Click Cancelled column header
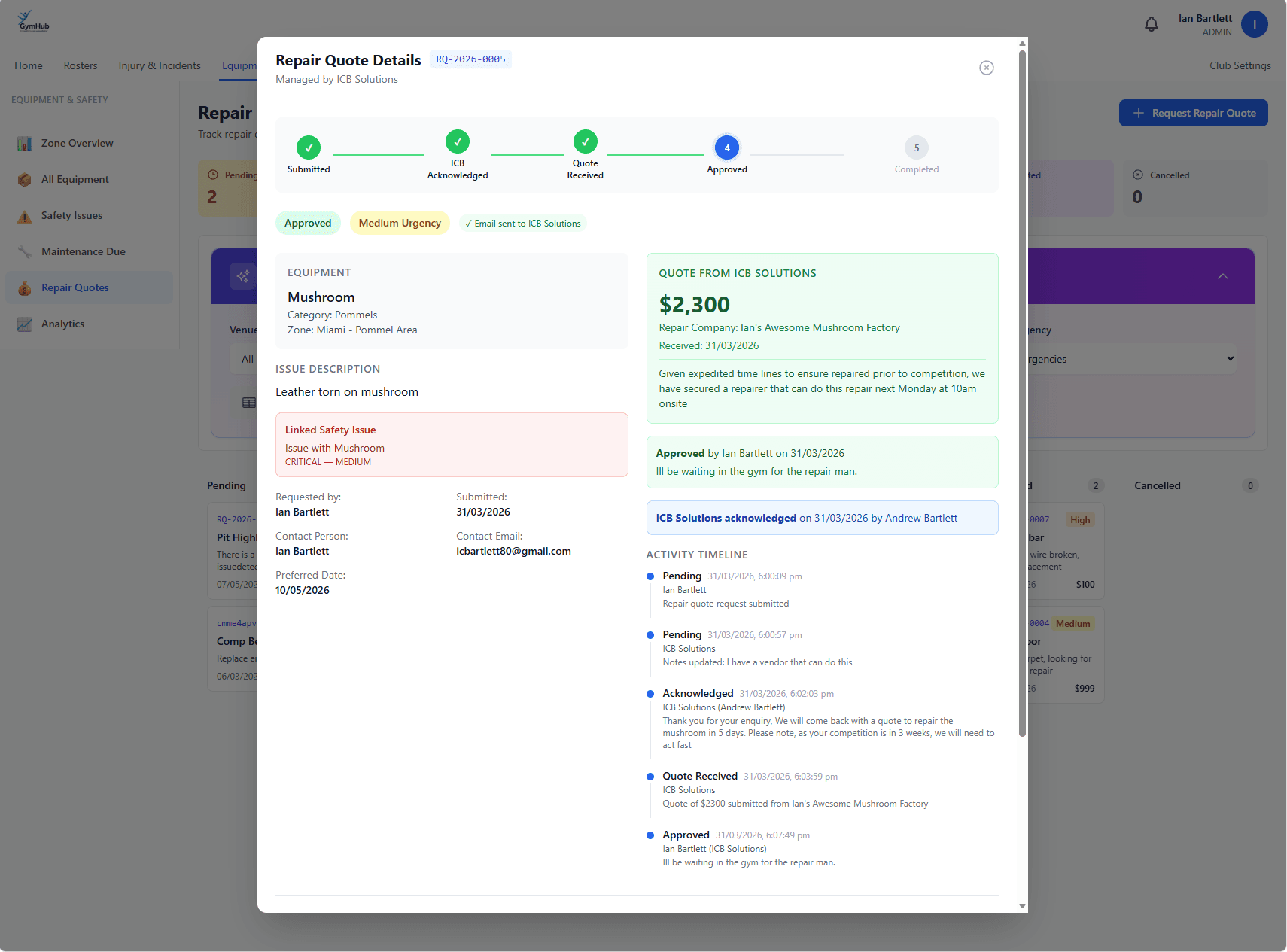This screenshot has width=1287, height=952. click(x=1158, y=485)
